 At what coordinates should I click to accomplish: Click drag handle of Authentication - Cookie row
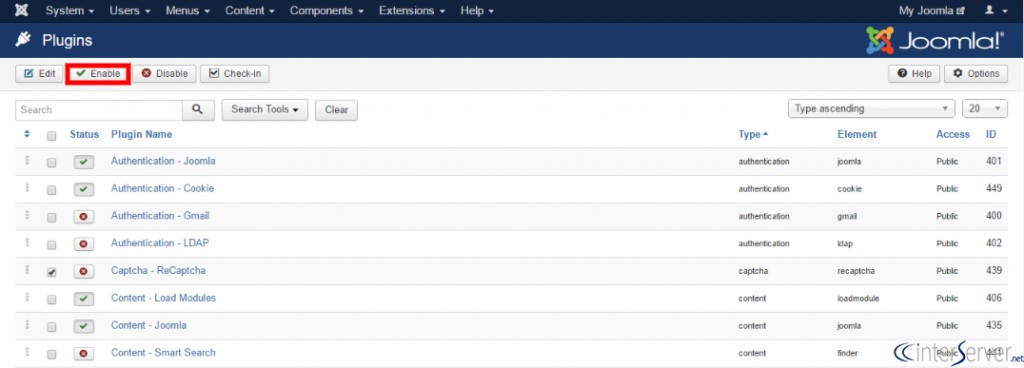(x=27, y=188)
